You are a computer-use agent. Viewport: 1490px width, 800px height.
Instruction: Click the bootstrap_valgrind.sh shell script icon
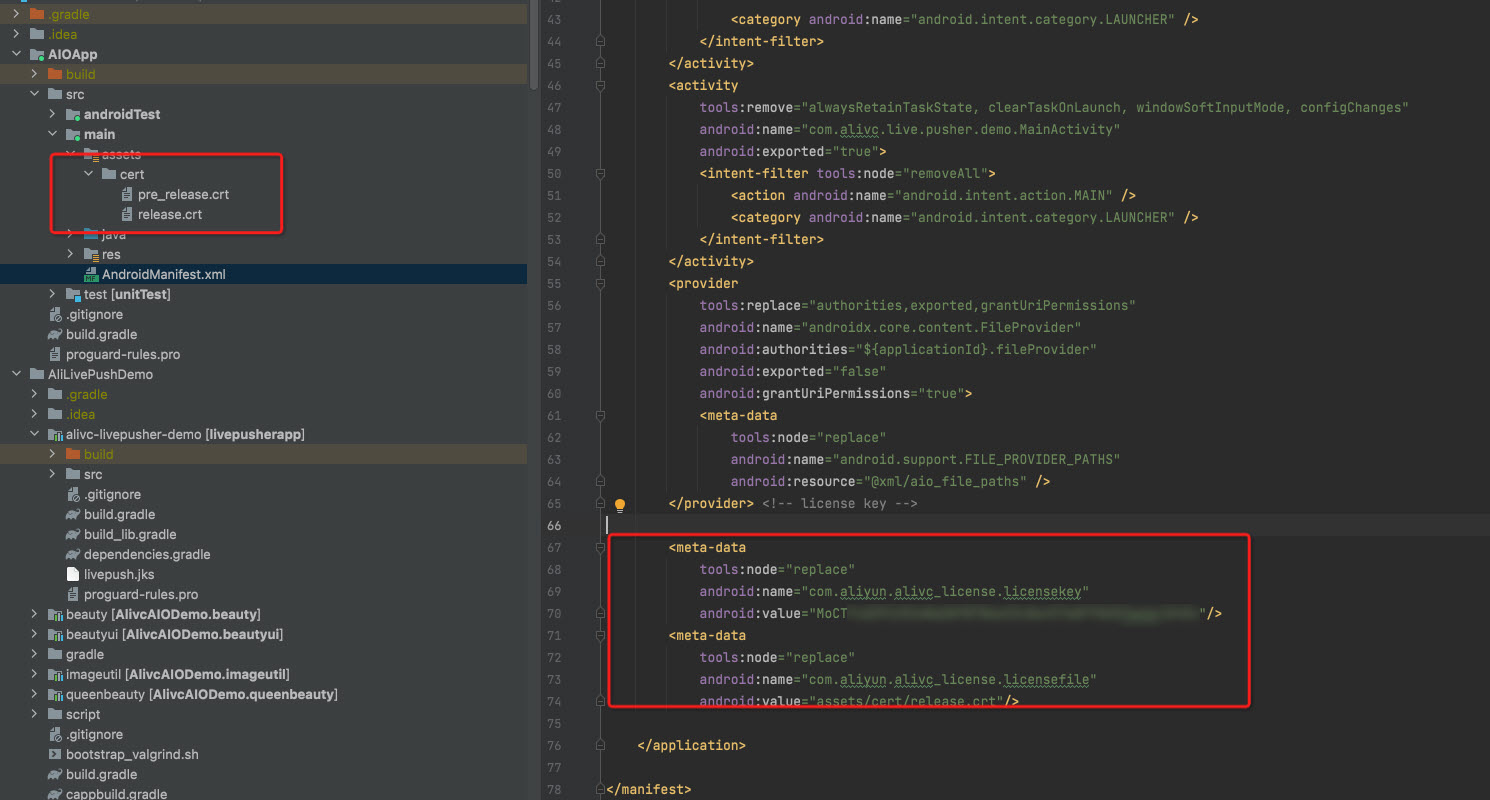click(x=55, y=754)
